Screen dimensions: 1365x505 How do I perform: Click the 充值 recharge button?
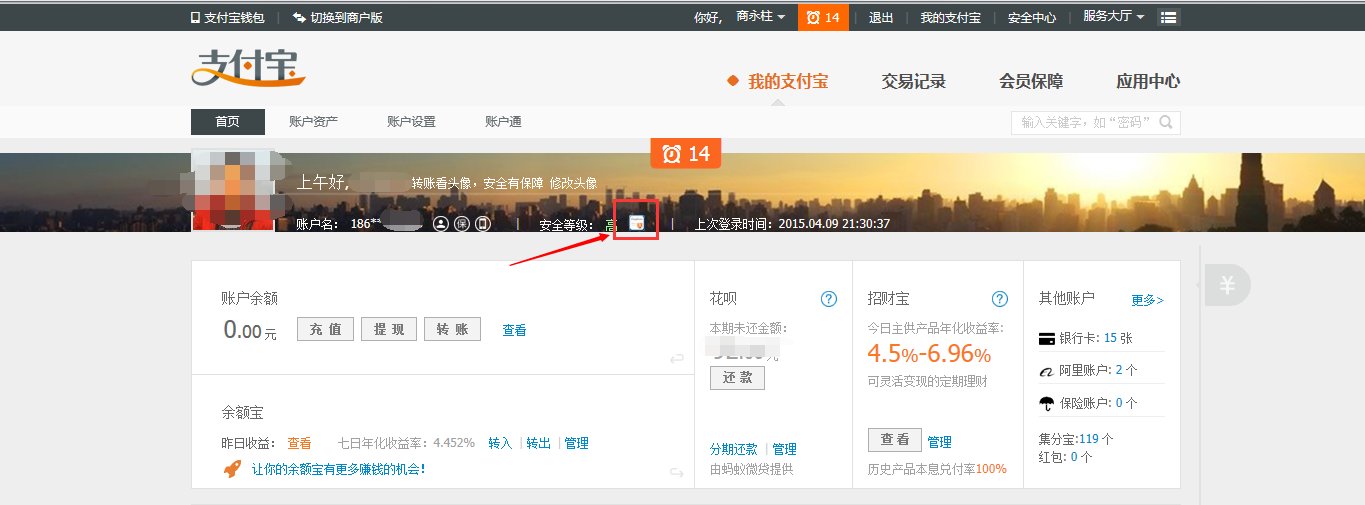click(x=325, y=329)
